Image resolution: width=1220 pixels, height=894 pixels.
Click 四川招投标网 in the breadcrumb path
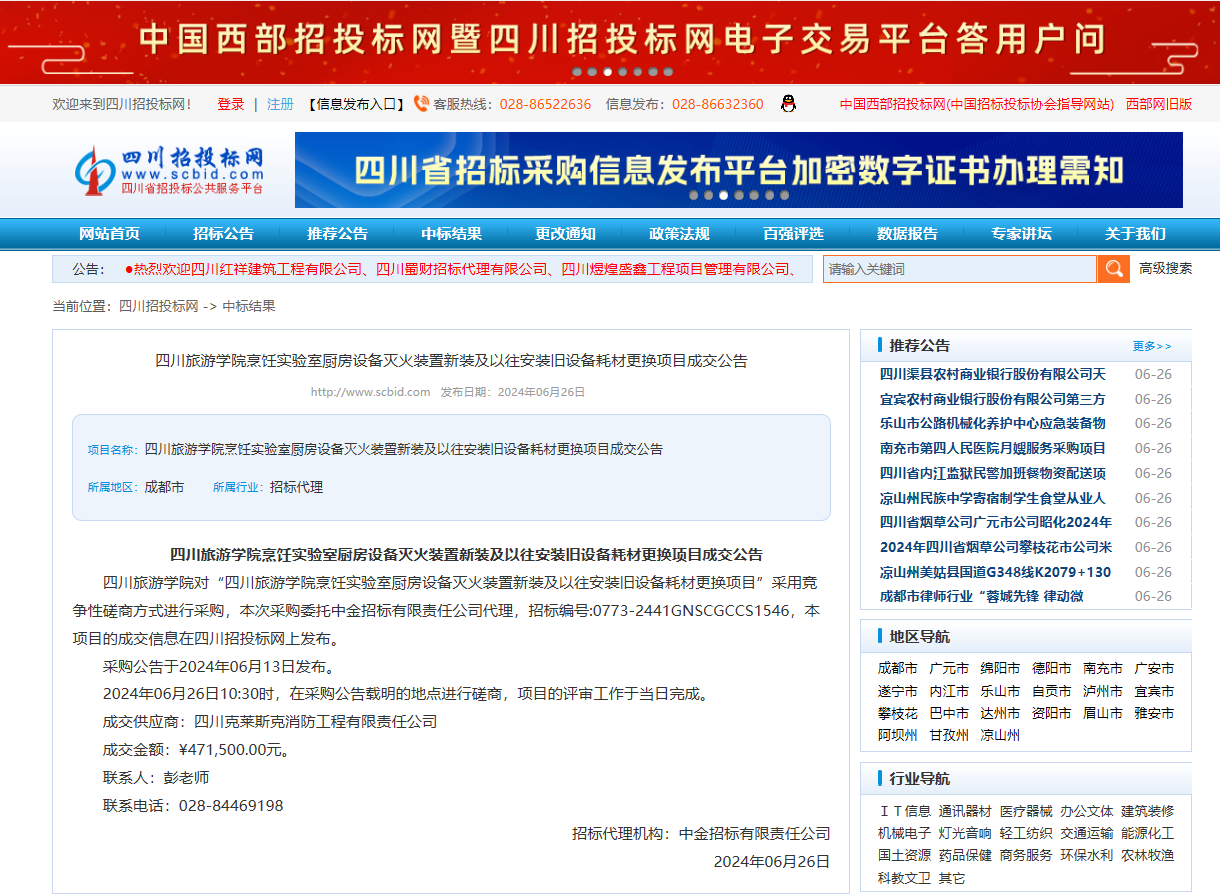coord(159,306)
